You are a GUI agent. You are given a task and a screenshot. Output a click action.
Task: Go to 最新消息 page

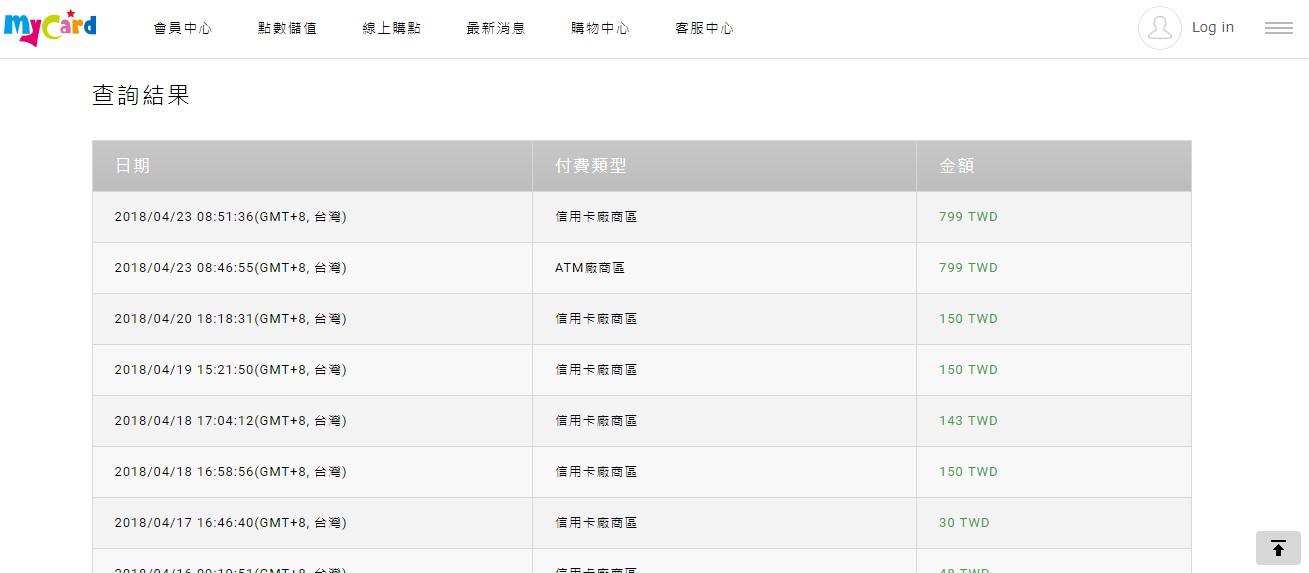[496, 29]
